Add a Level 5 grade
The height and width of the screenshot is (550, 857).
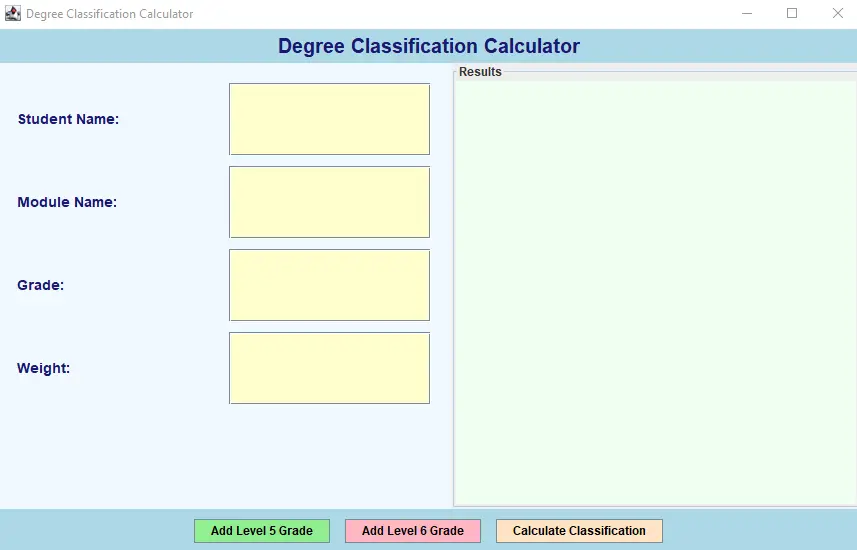[x=262, y=531]
